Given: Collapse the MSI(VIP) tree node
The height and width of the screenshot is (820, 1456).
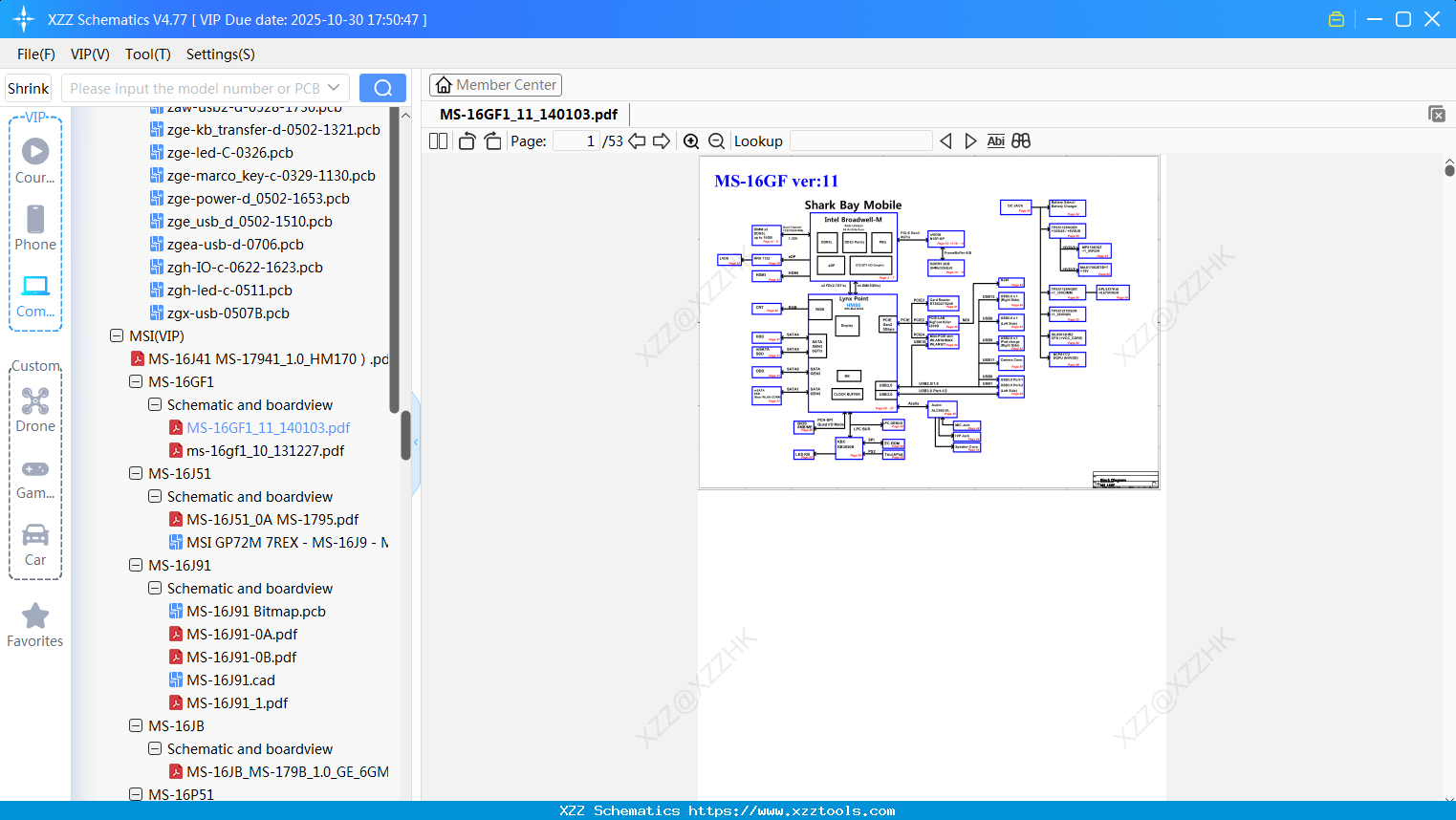Looking at the screenshot, I should tap(117, 335).
